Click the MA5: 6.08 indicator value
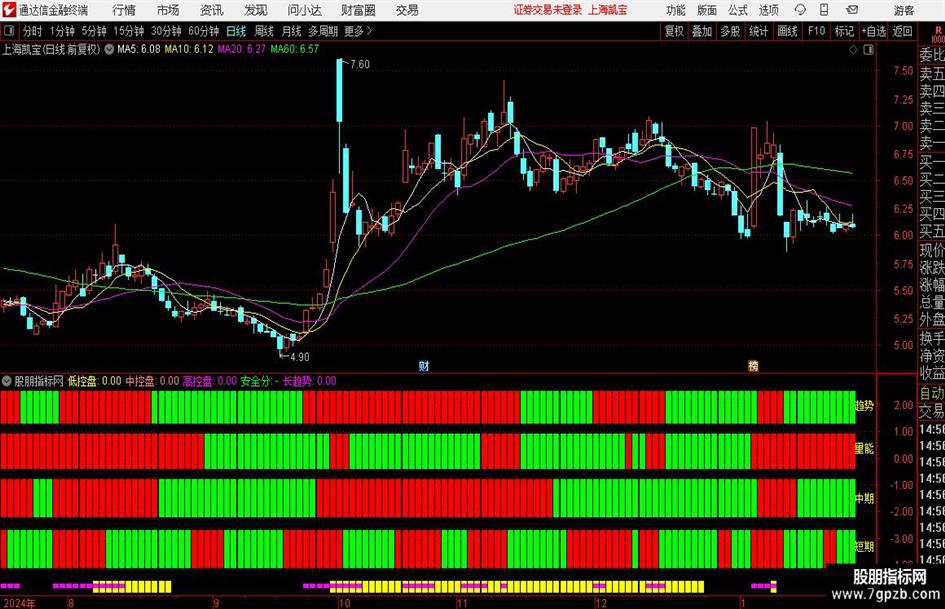The image size is (945, 609). click(139, 49)
